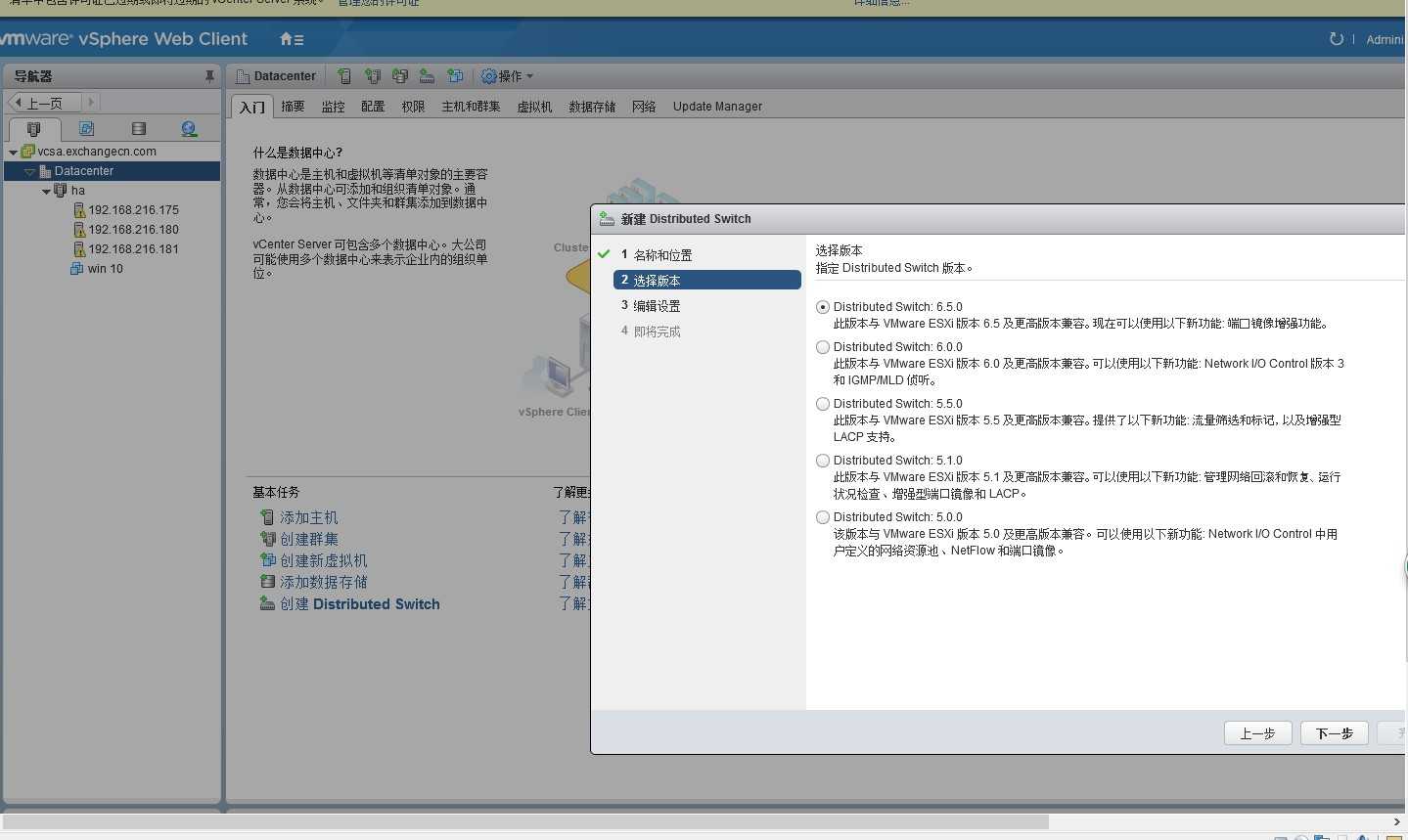The image size is (1408, 840).
Task: Click the icon next to 创建新虚拟机 task
Action: point(267,560)
